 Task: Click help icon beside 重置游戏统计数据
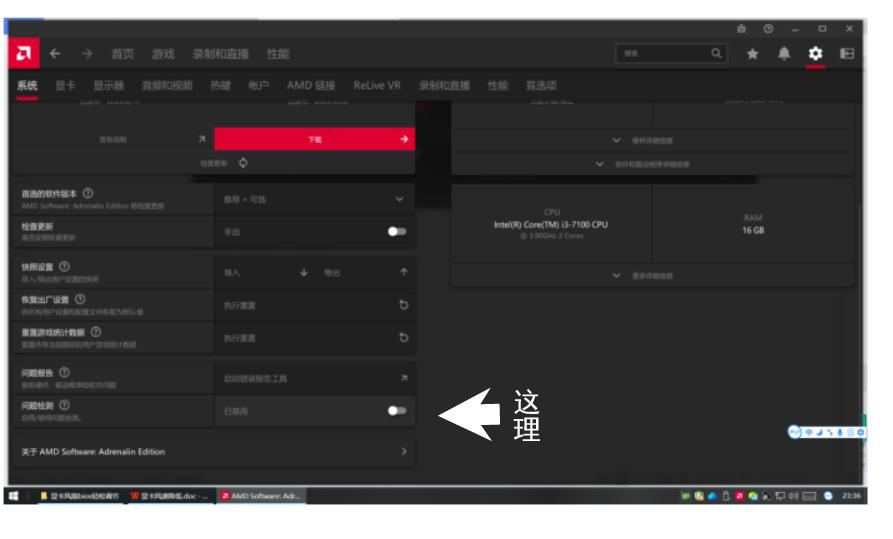[x=96, y=332]
